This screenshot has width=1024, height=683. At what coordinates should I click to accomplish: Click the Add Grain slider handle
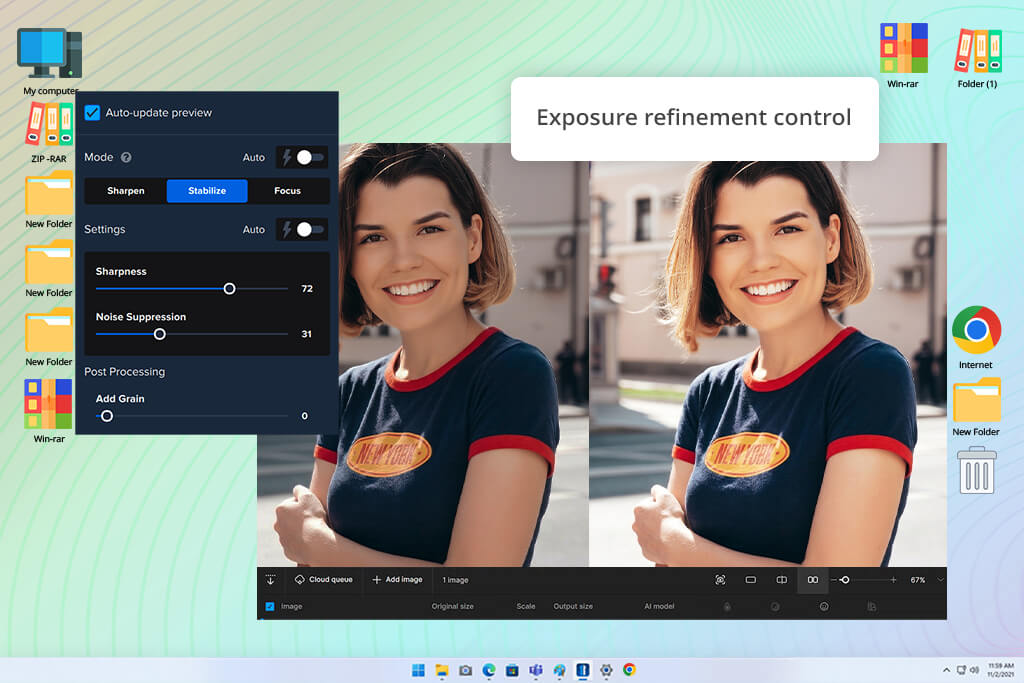point(107,416)
